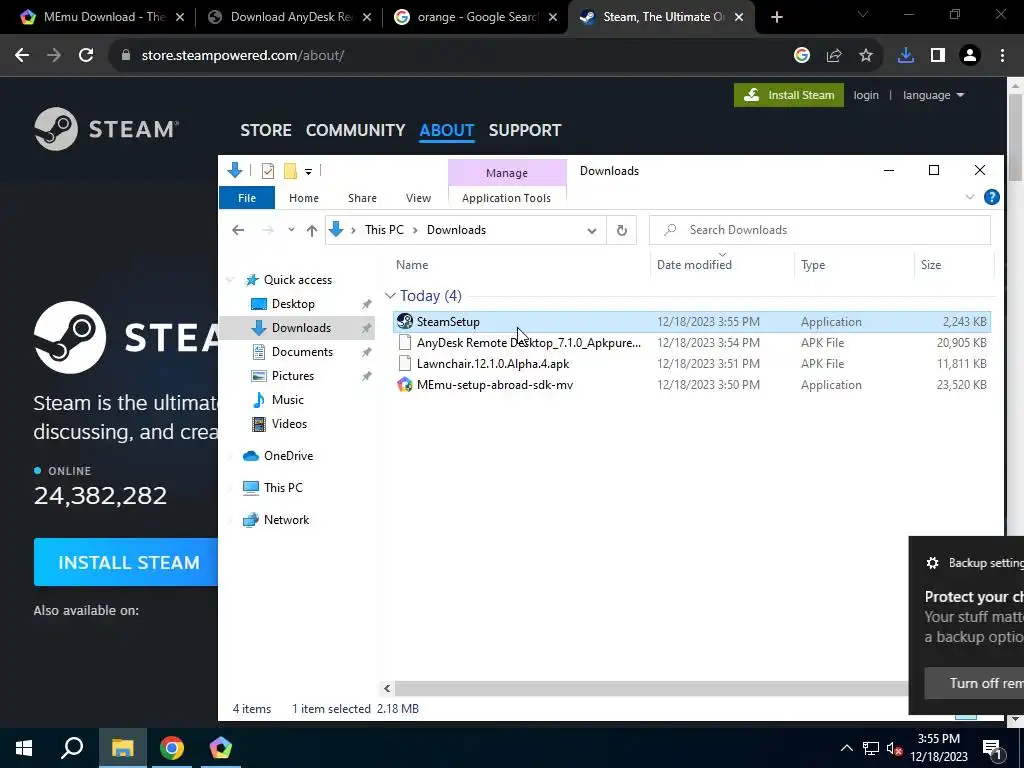Click the Google icon in address bar
The width and height of the screenshot is (1024, 768).
point(802,56)
